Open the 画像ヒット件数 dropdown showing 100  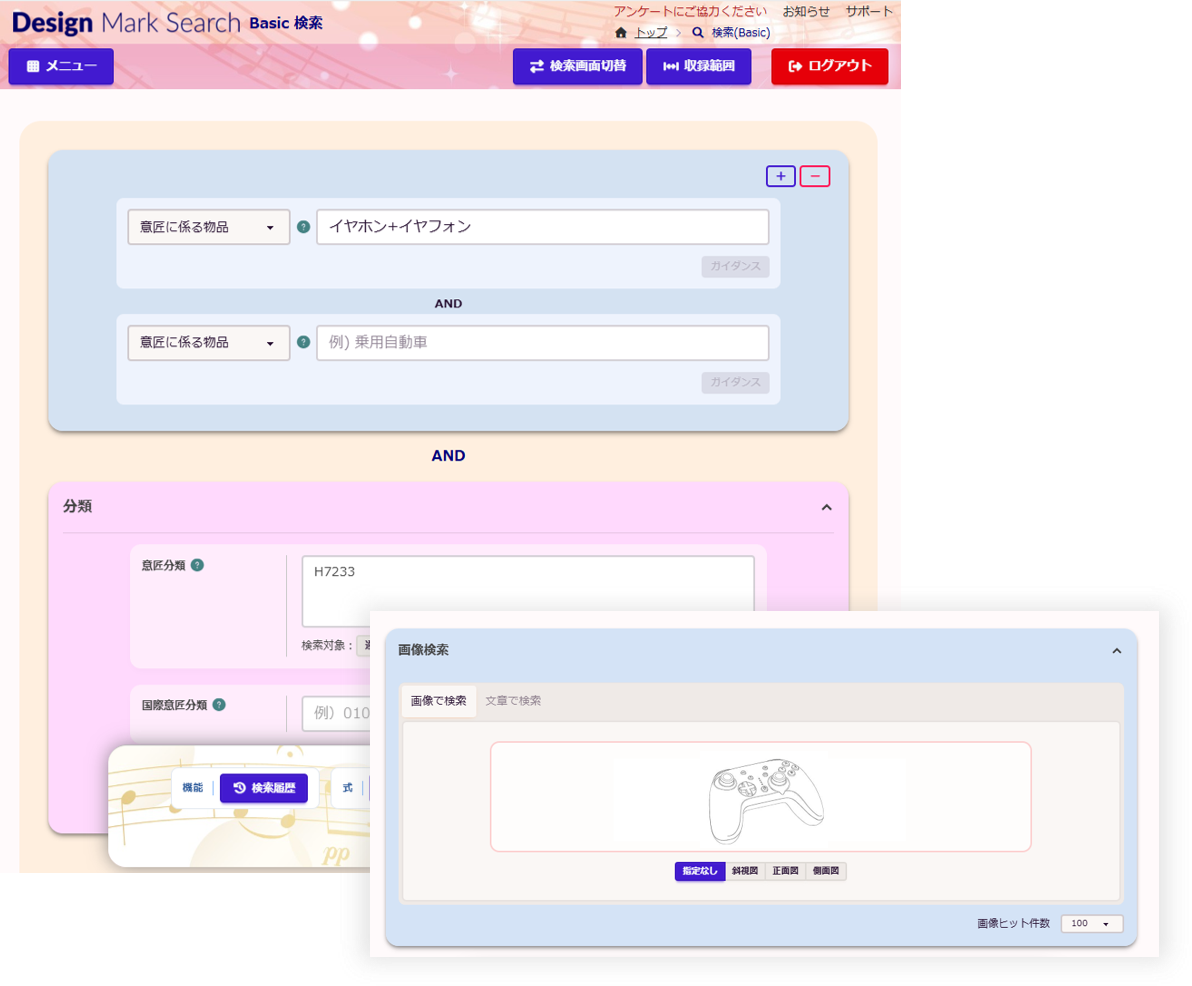click(1092, 924)
